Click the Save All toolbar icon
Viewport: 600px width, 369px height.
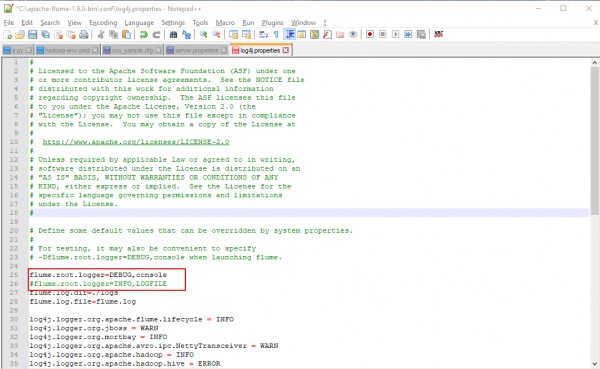[46, 35]
